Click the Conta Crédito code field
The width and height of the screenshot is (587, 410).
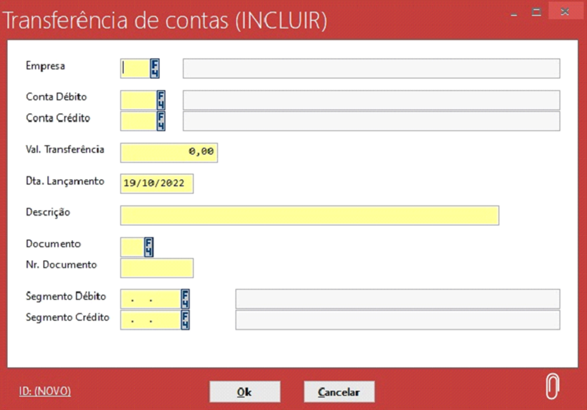(138, 121)
